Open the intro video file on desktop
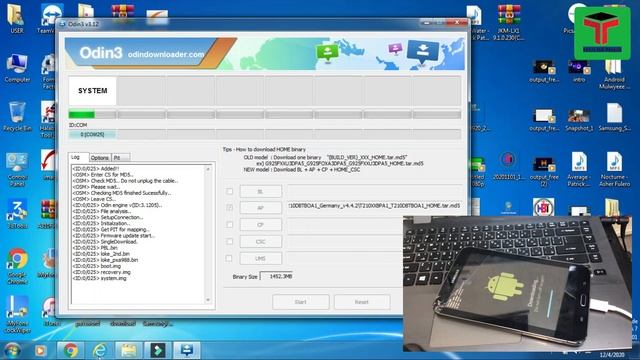 pyautogui.click(x=579, y=71)
